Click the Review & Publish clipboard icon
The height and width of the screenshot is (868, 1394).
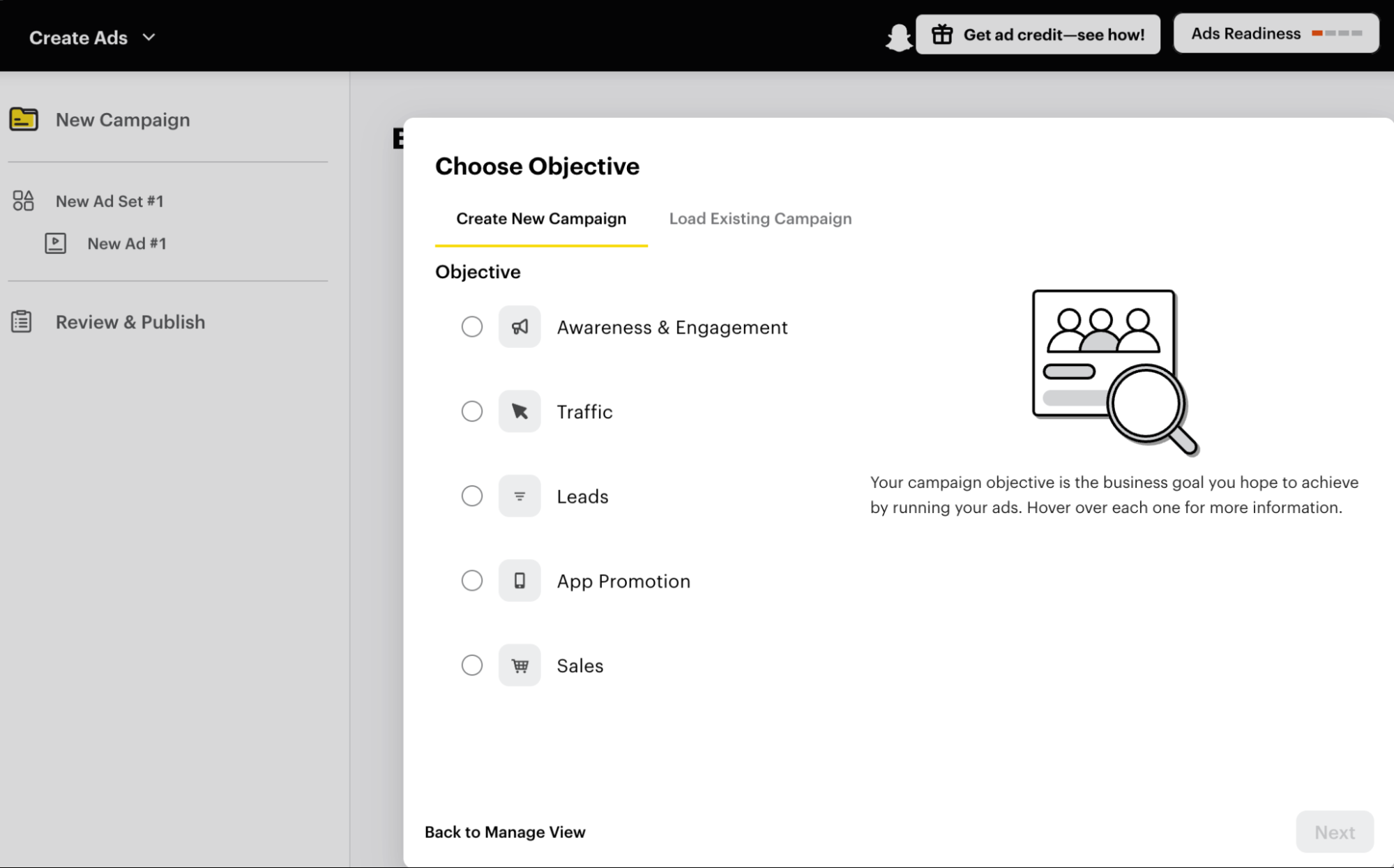(x=22, y=321)
